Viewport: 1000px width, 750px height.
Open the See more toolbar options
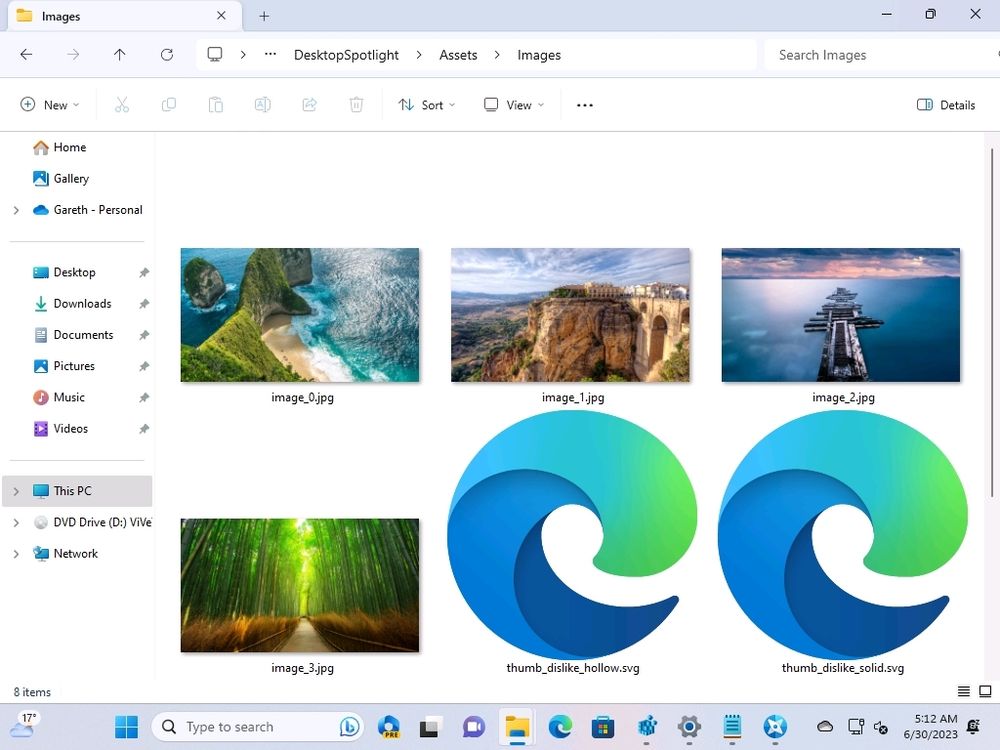click(x=585, y=105)
